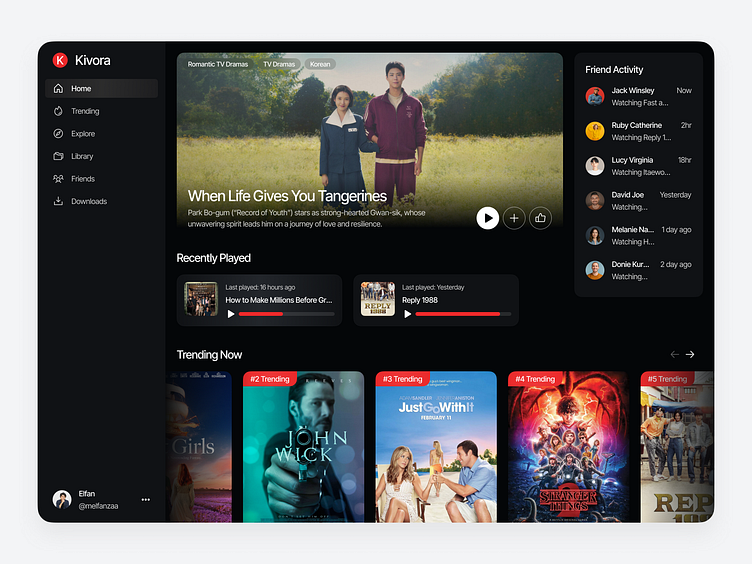Open Trending in sidebar
This screenshot has width=752, height=564.
click(101, 111)
